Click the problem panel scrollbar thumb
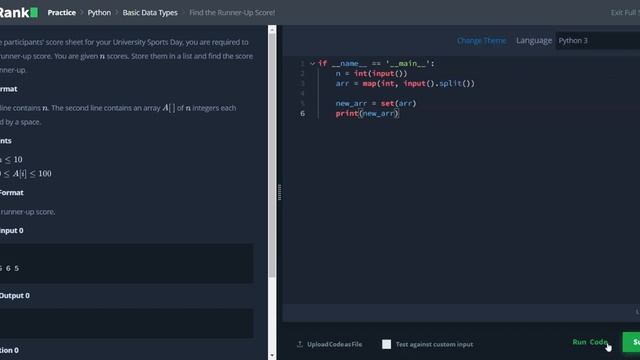Screen dimensions: 640x360 [x=272, y=156]
